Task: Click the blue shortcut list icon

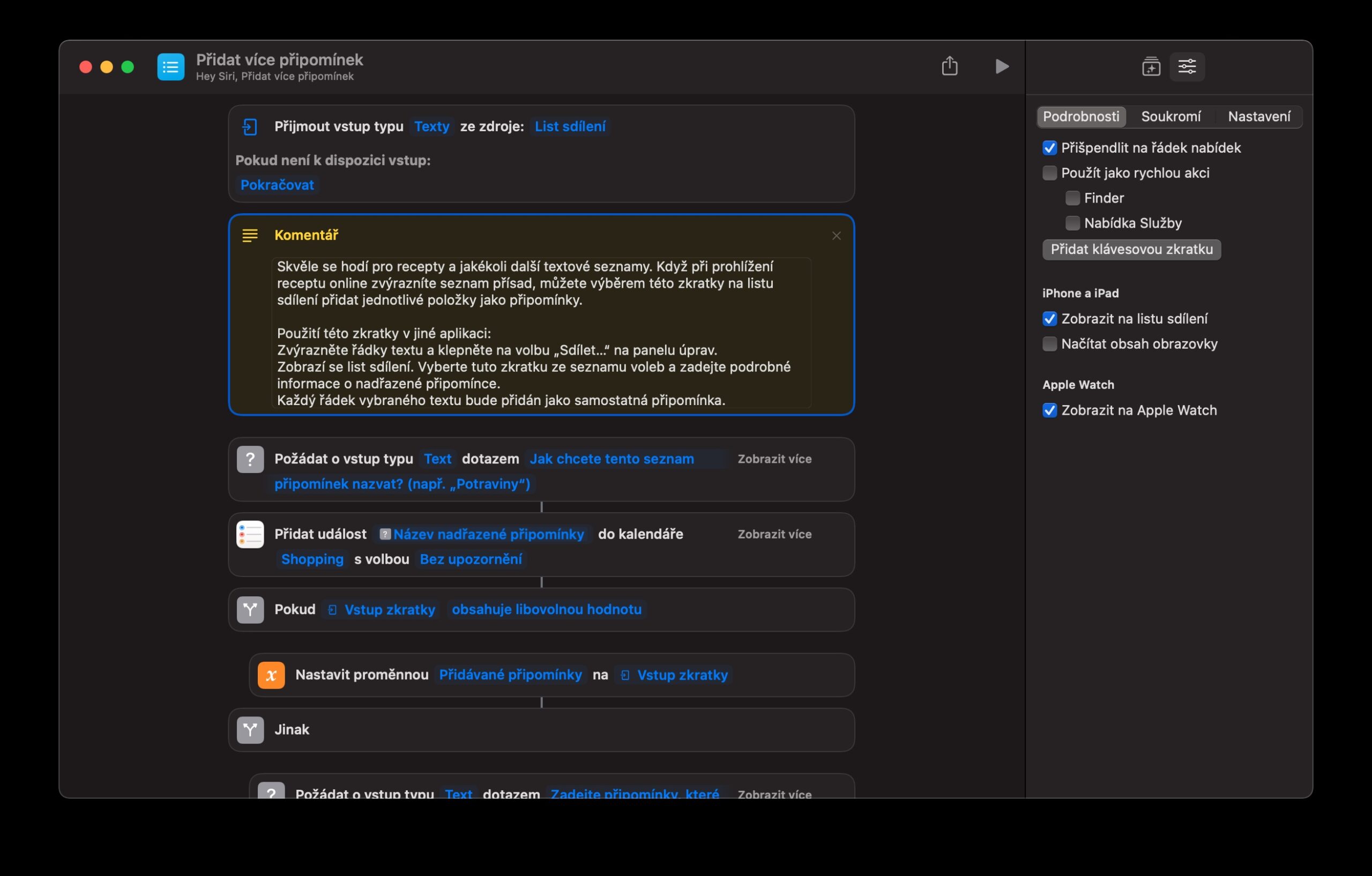Action: coord(170,66)
